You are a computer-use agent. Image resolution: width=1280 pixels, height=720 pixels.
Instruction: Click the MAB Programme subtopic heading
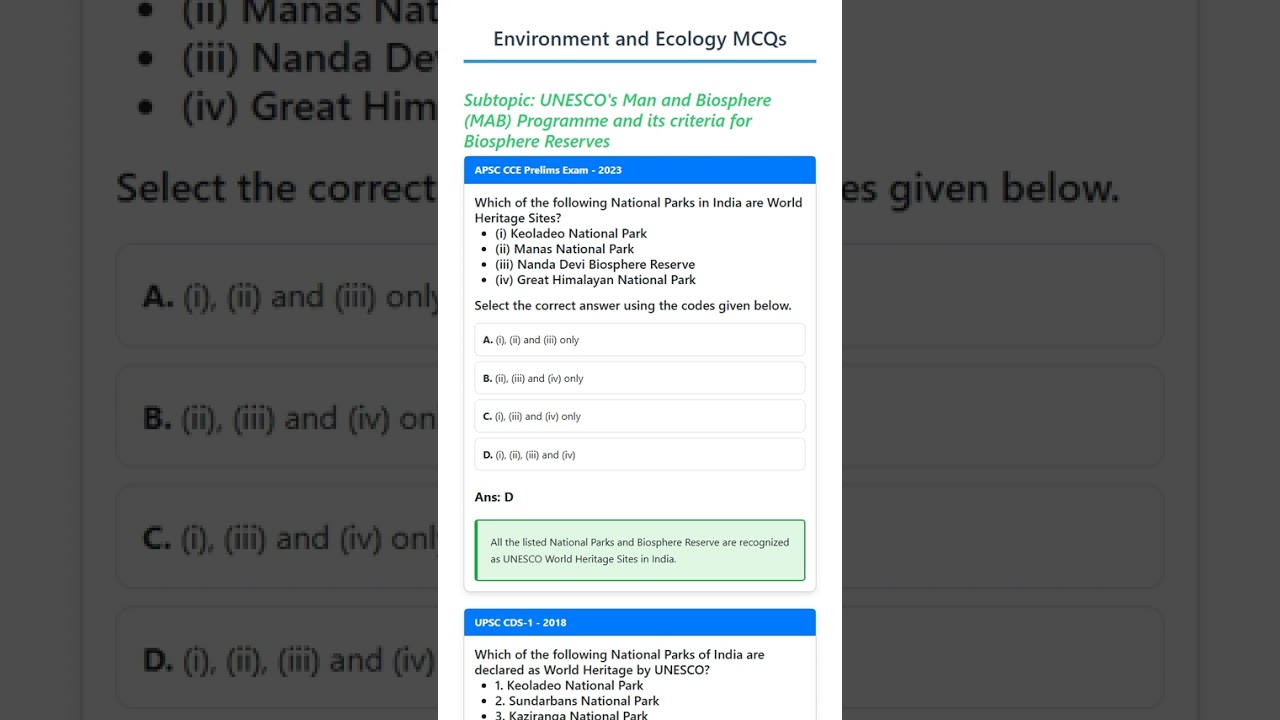click(x=617, y=121)
